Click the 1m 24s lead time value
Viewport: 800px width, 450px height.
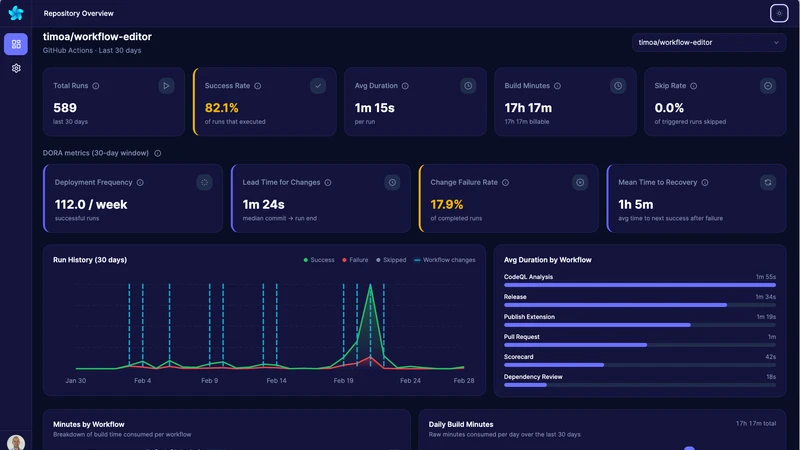pos(263,204)
